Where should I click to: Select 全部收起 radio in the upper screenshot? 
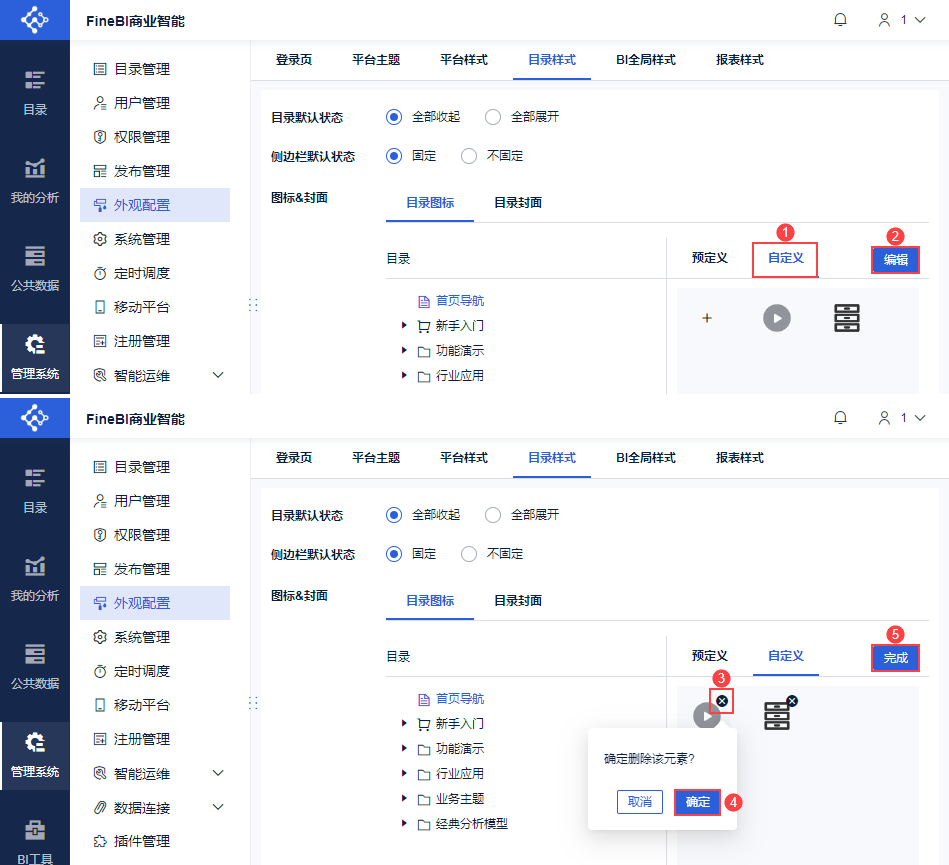tap(393, 117)
